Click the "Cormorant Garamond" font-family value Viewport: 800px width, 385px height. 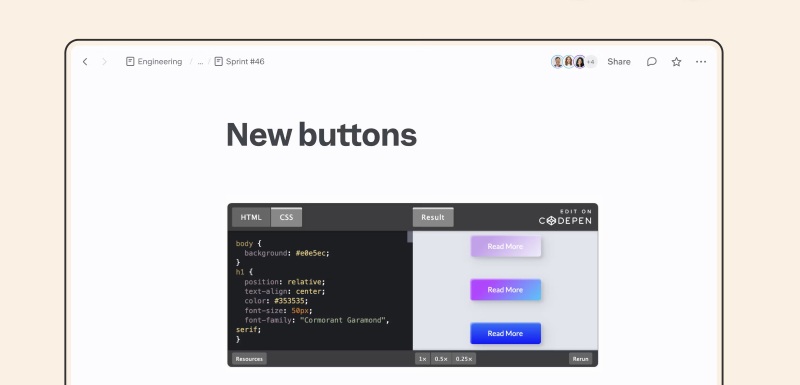[x=342, y=320]
